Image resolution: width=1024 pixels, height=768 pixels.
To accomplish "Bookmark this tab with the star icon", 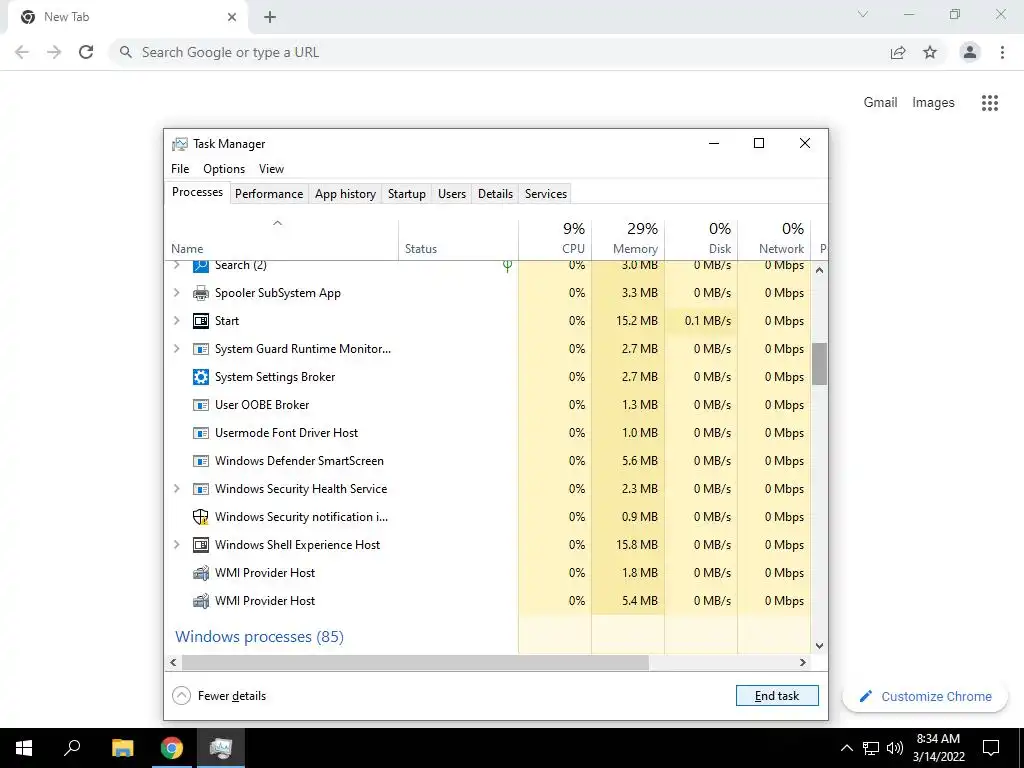I will pyautogui.click(x=930, y=52).
